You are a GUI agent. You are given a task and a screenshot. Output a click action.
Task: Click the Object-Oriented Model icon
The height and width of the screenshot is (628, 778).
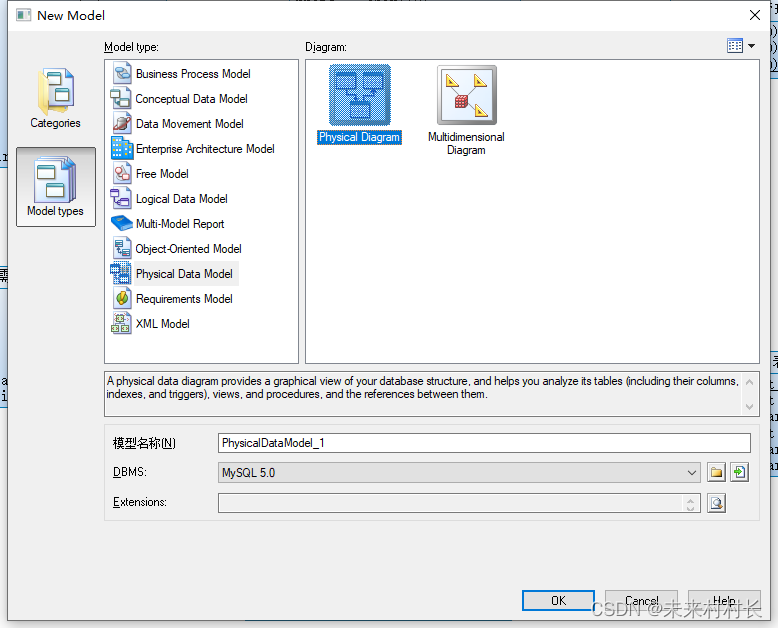(x=122, y=249)
